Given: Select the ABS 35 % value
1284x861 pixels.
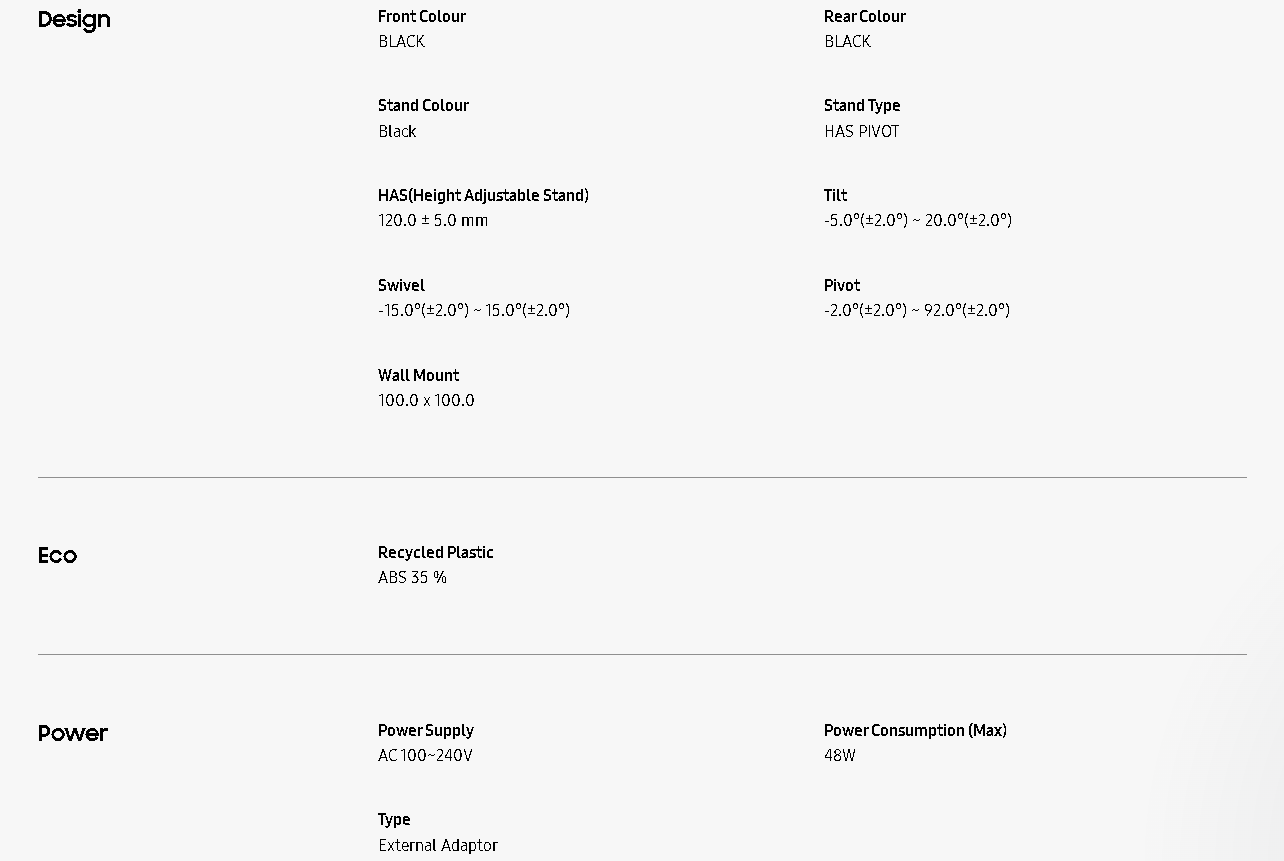Looking at the screenshot, I should pyautogui.click(x=412, y=577).
